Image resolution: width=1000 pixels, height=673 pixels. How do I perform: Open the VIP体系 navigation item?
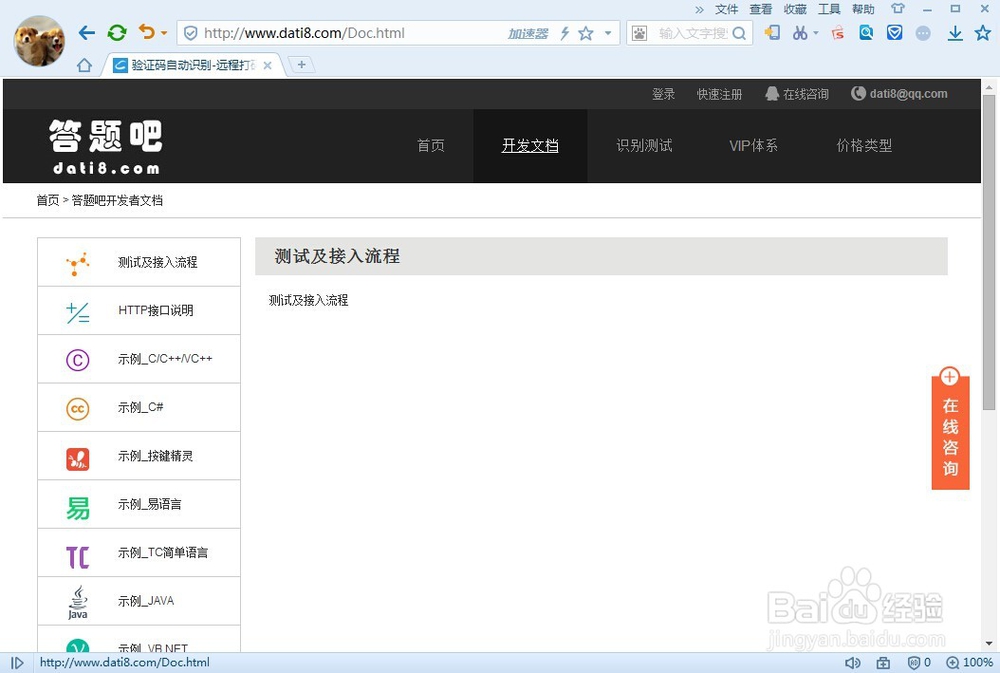[x=753, y=145]
